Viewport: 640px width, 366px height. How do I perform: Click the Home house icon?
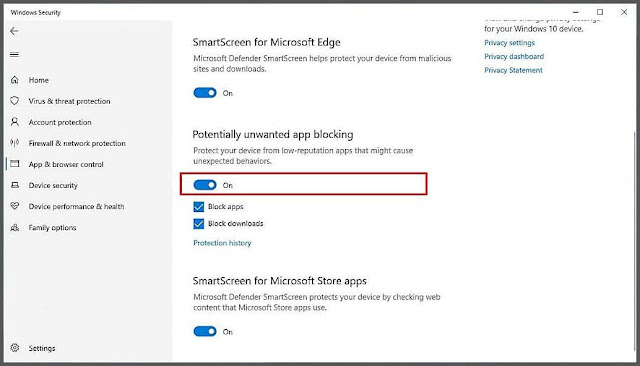point(15,80)
